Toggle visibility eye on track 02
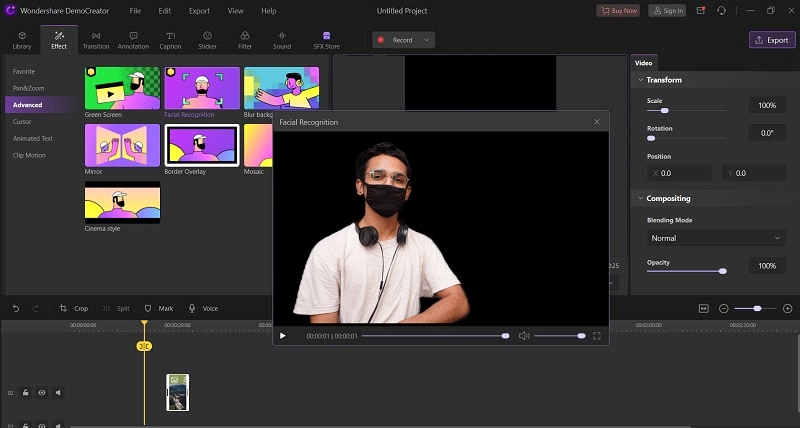The image size is (800, 428). point(42,392)
